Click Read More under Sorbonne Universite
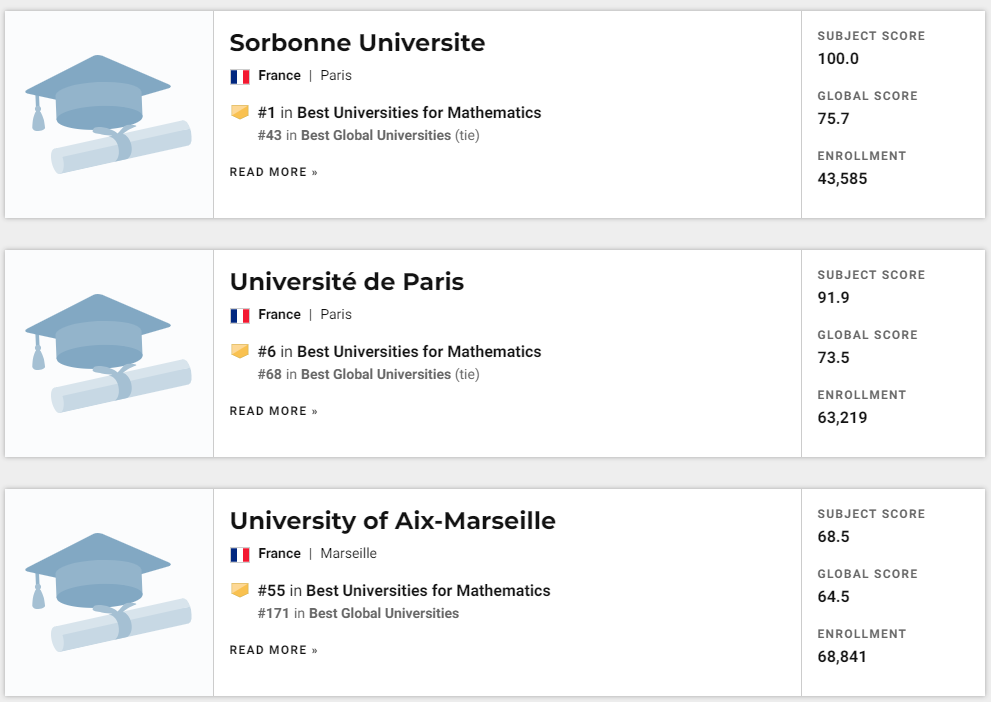This screenshot has height=702, width=991. (274, 172)
